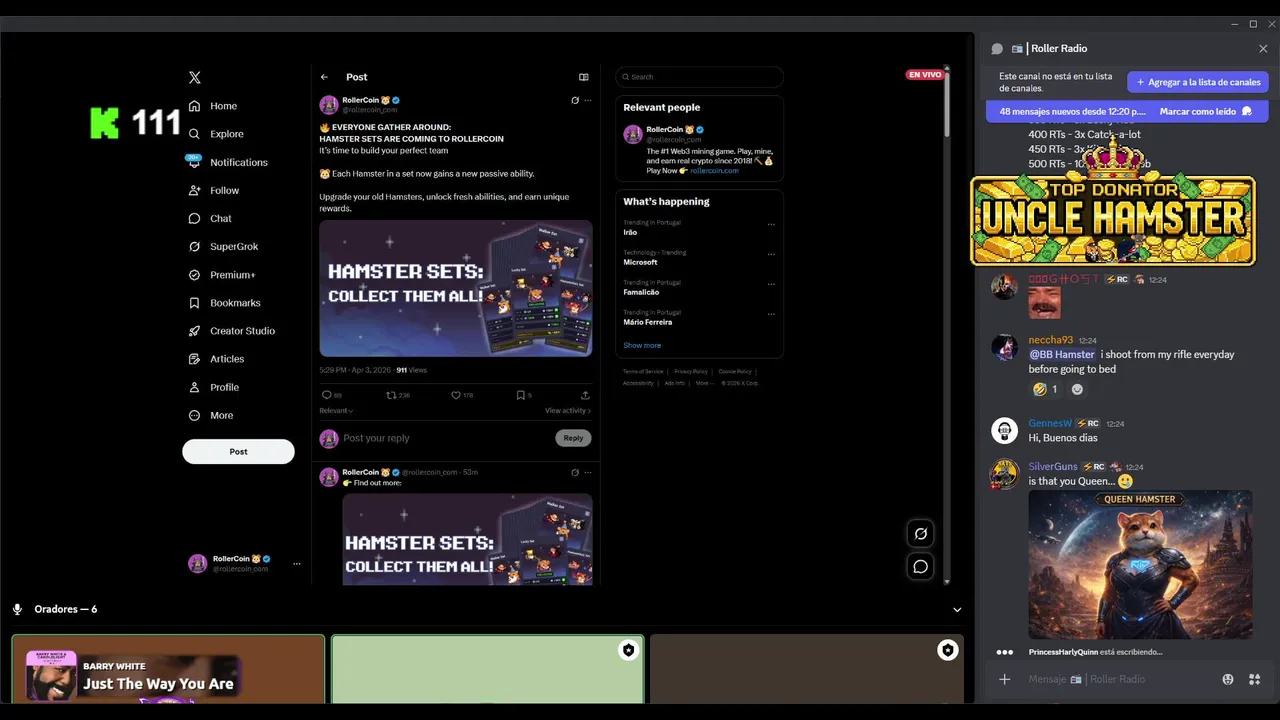Open the Privacy Policy footer link

click(690, 371)
